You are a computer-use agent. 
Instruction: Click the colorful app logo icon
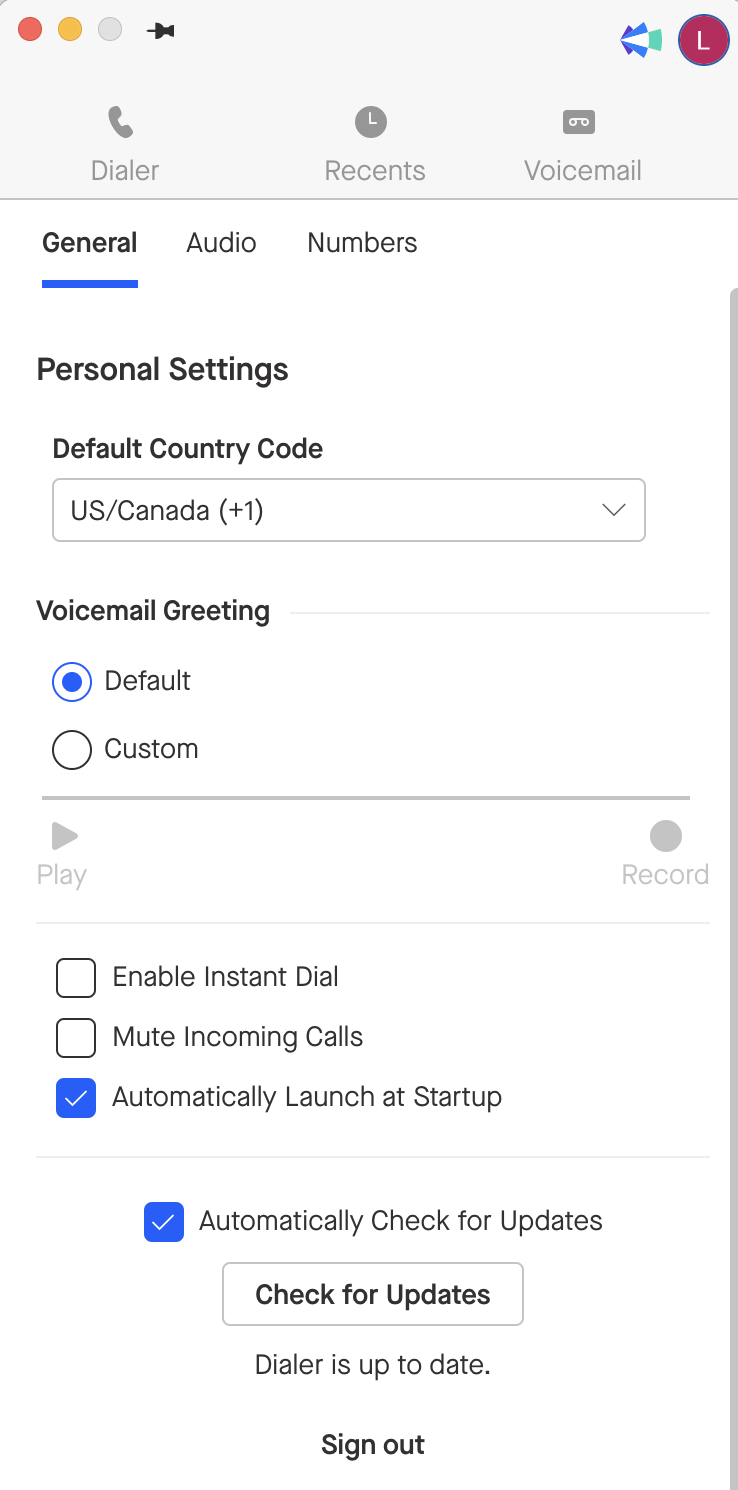pyautogui.click(x=641, y=40)
